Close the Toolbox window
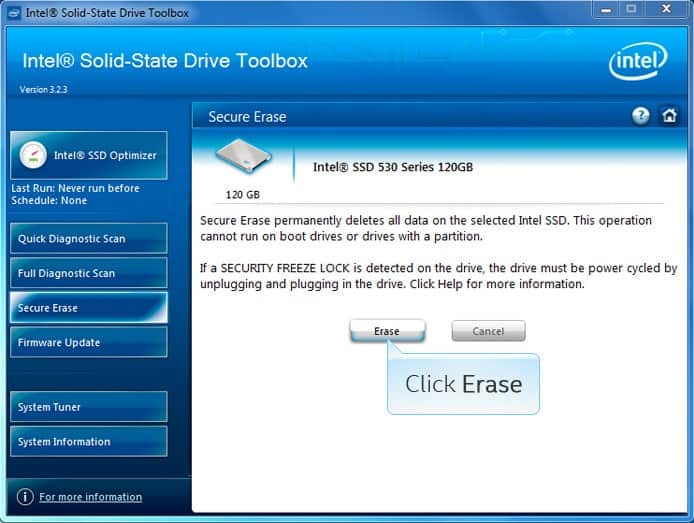Viewport: 694px width, 523px height. pyautogui.click(x=666, y=9)
